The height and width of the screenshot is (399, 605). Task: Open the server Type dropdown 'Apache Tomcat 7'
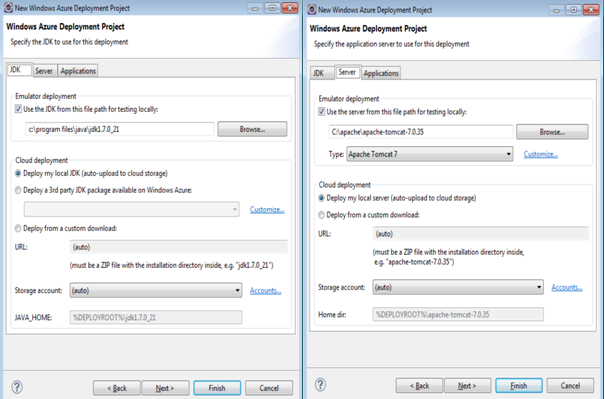(x=430, y=154)
